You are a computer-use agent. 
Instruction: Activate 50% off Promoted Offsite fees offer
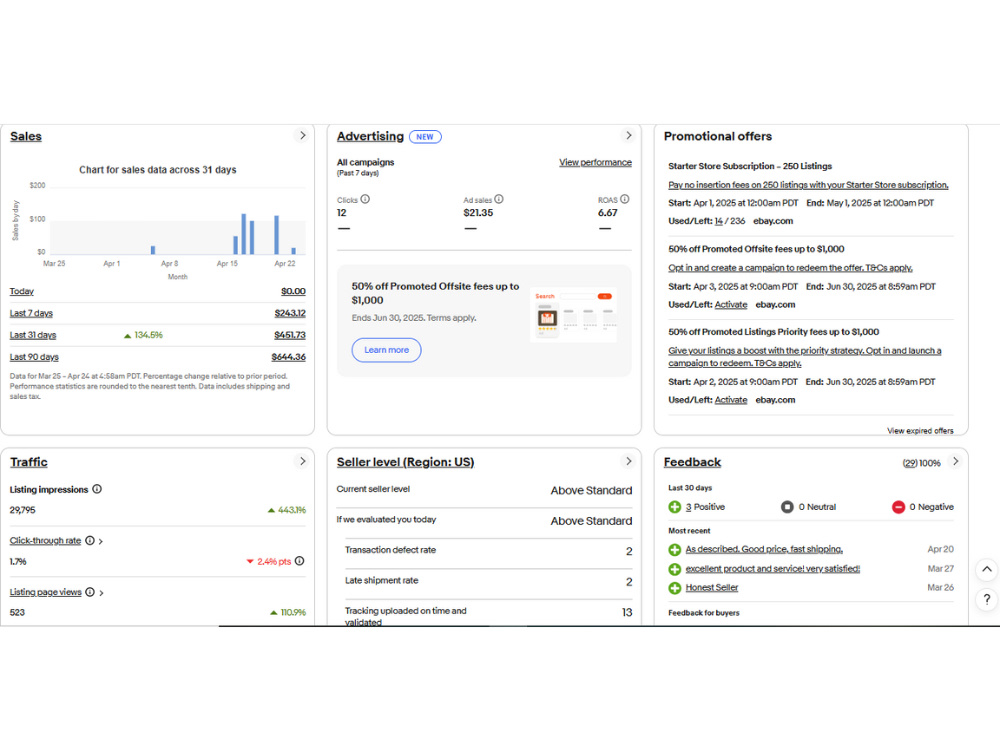click(x=731, y=305)
